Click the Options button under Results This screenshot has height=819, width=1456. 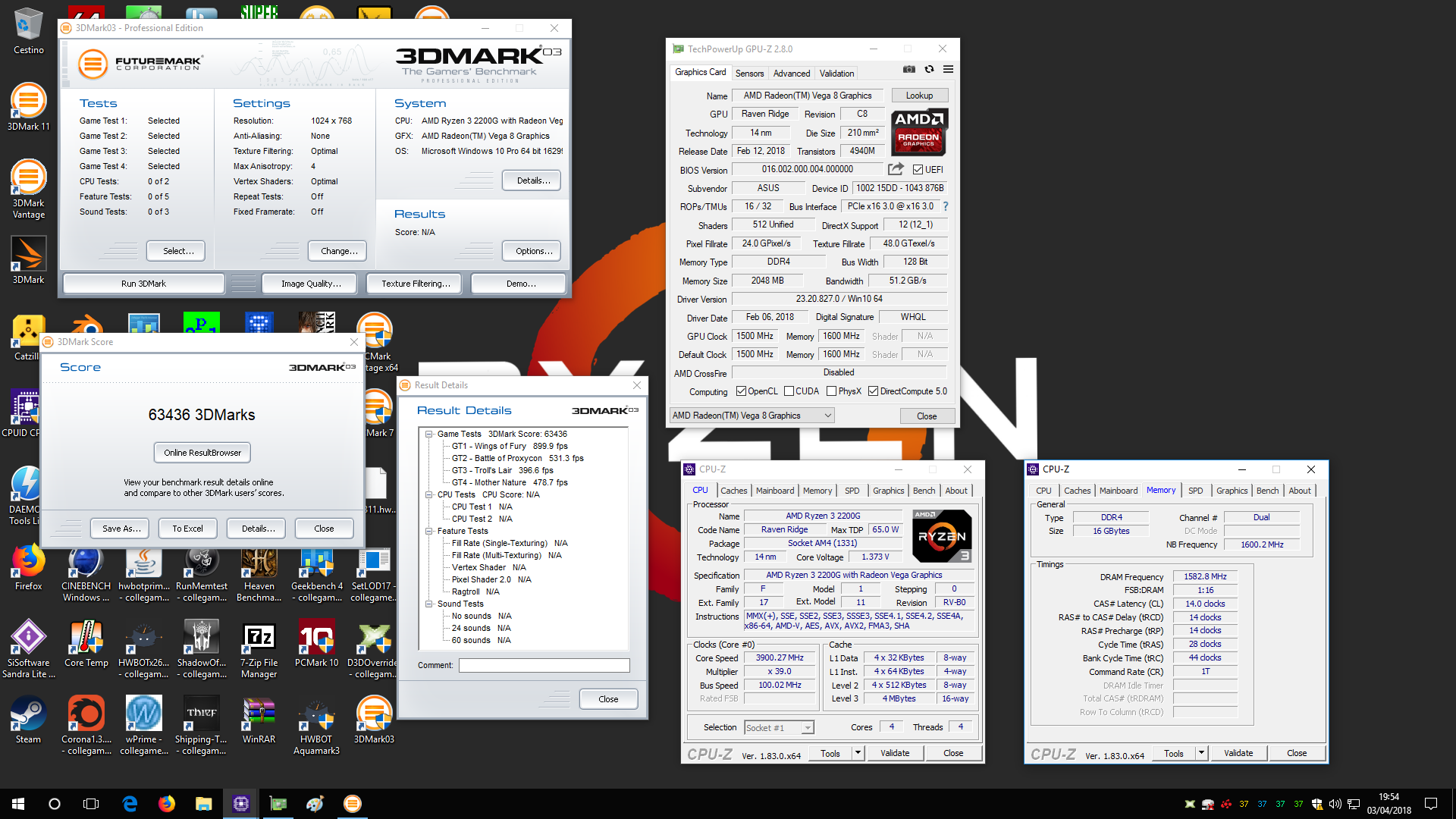[532, 251]
